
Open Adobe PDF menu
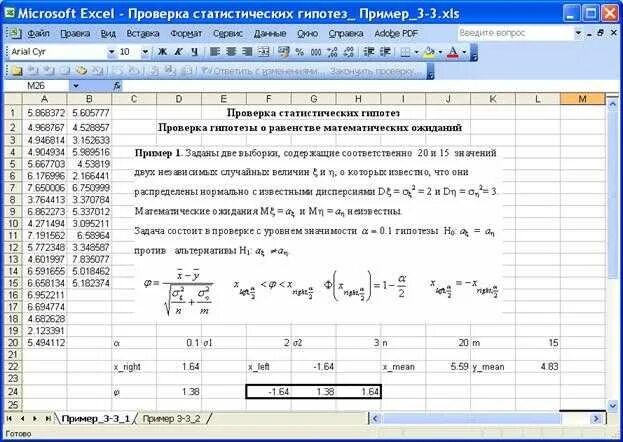[396, 33]
